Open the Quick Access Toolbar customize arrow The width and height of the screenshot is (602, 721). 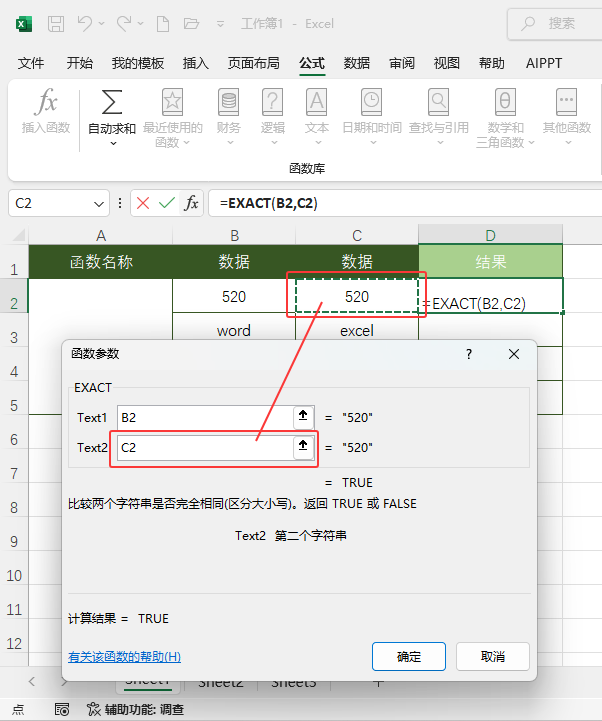221,24
